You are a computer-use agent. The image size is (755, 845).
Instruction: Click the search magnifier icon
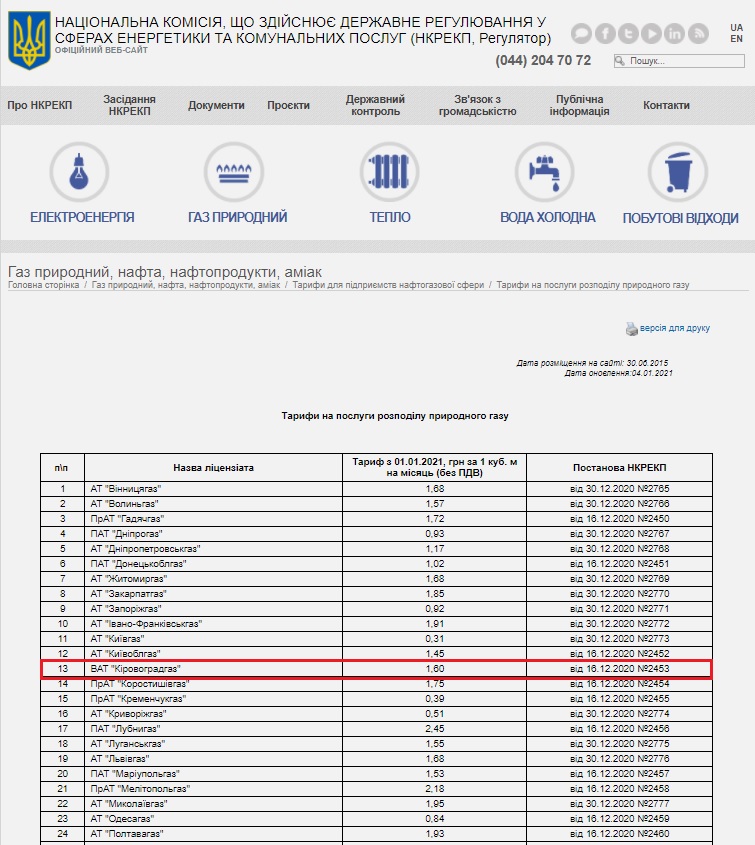click(x=620, y=61)
